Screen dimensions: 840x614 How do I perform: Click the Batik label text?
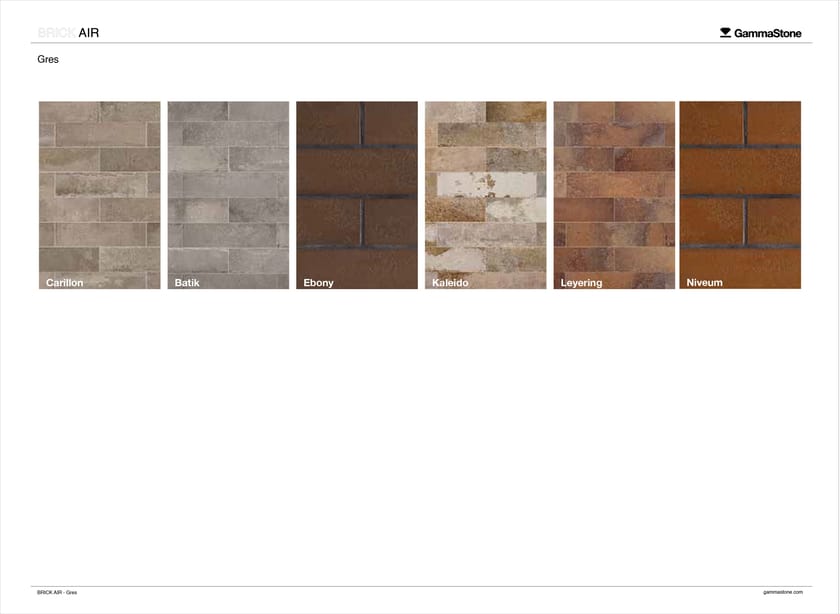(x=185, y=282)
